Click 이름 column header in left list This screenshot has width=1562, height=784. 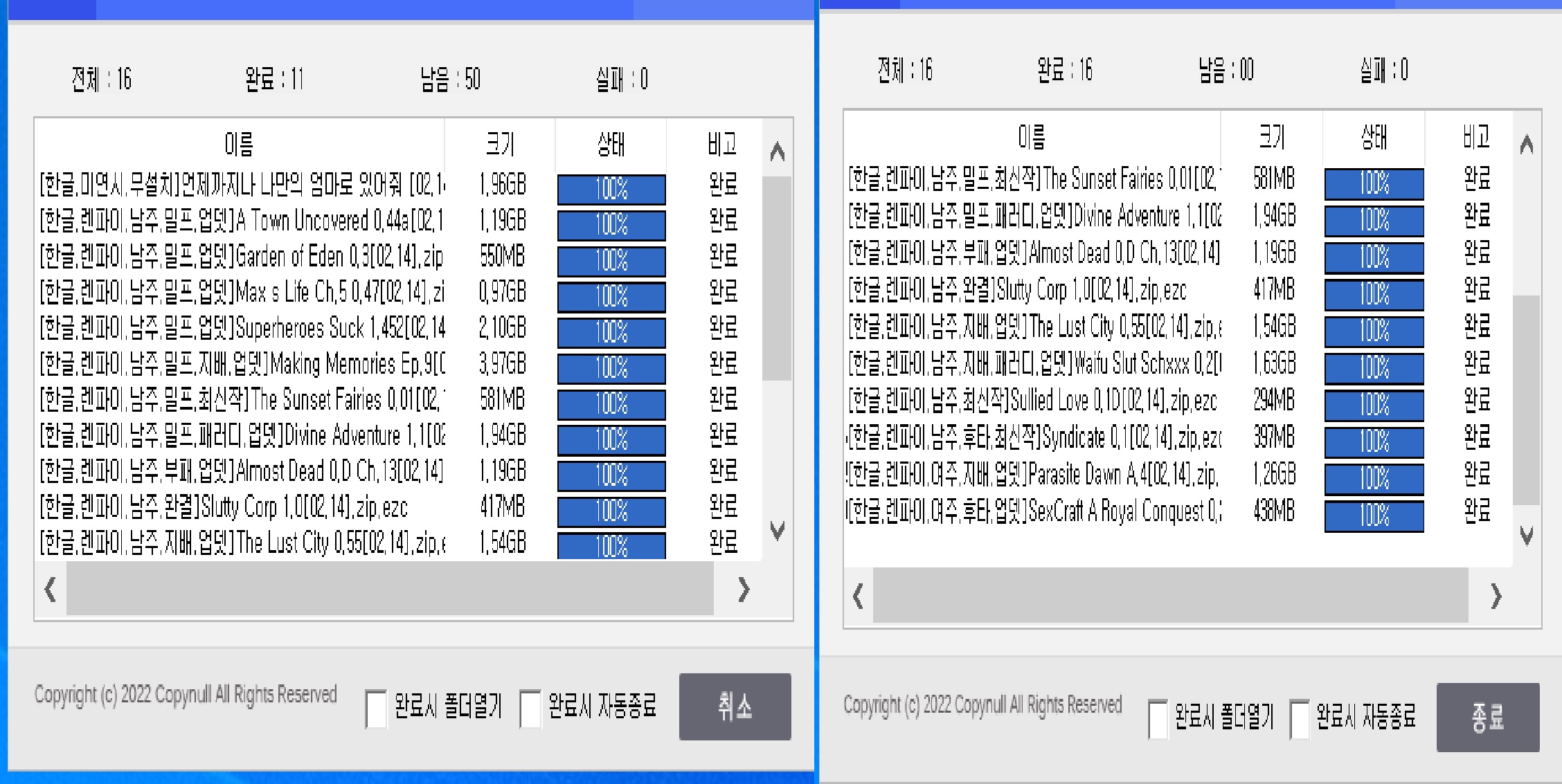[239, 144]
